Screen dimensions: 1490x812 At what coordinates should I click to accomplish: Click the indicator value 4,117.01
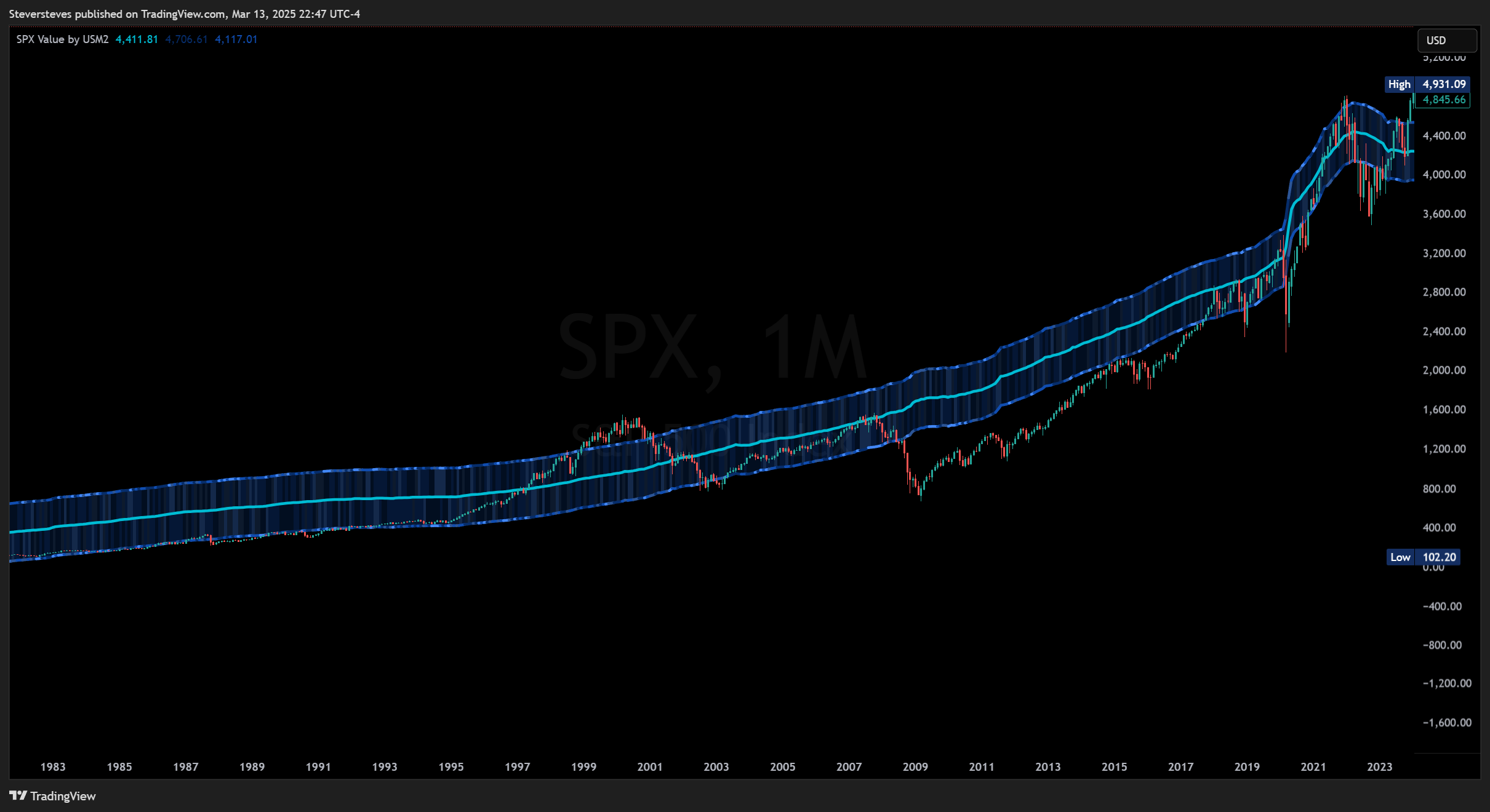(236, 39)
